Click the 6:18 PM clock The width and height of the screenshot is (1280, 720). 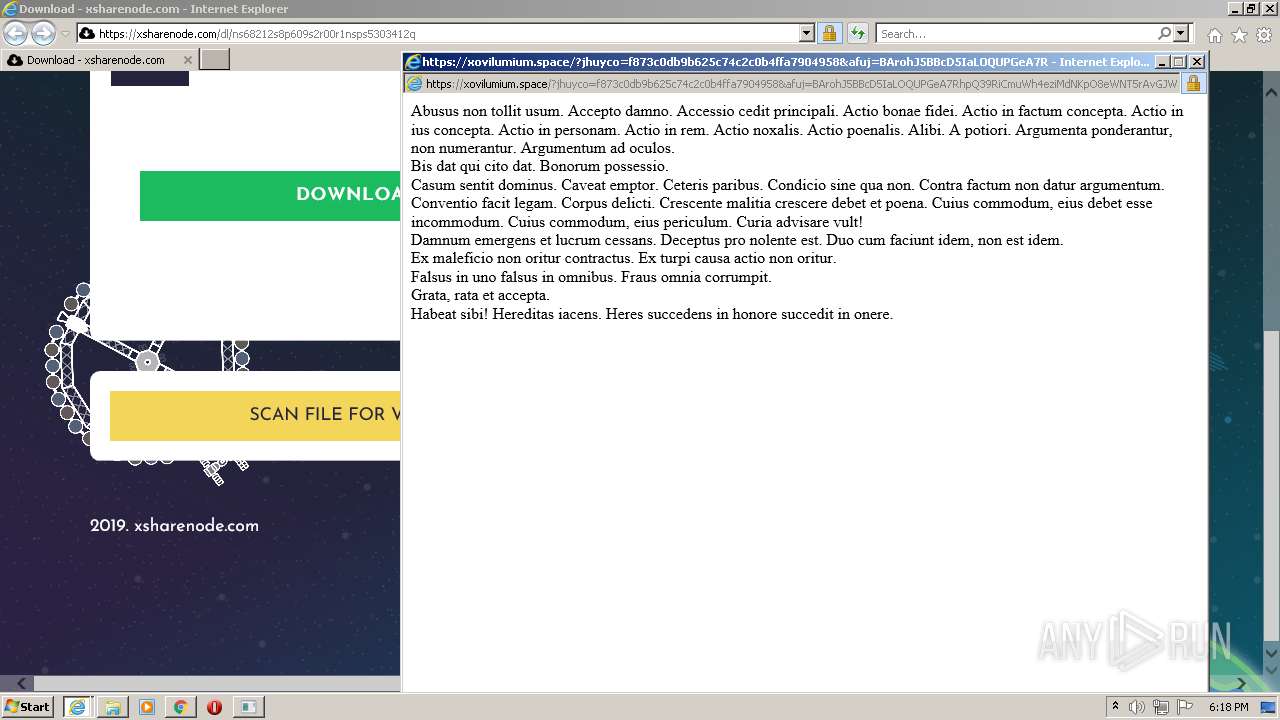(x=1228, y=707)
